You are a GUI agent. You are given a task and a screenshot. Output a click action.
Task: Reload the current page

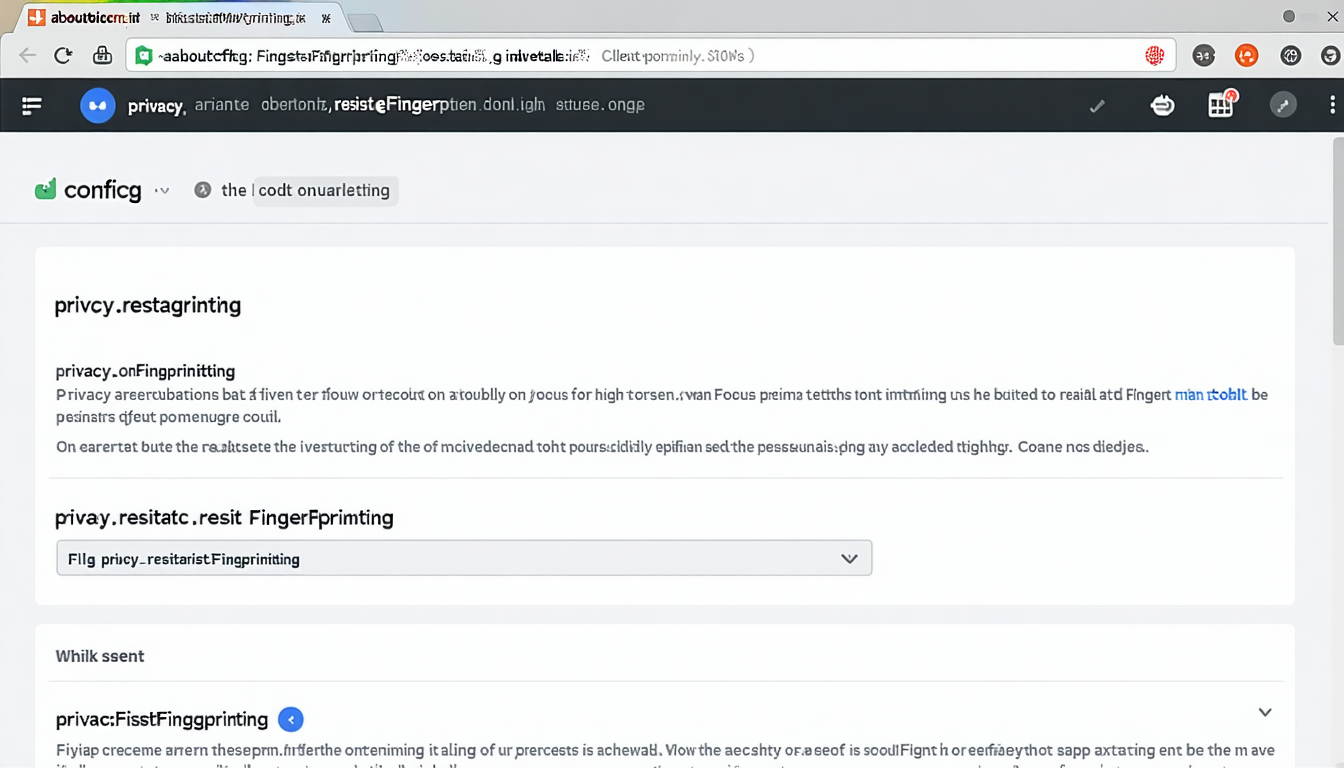(x=62, y=55)
